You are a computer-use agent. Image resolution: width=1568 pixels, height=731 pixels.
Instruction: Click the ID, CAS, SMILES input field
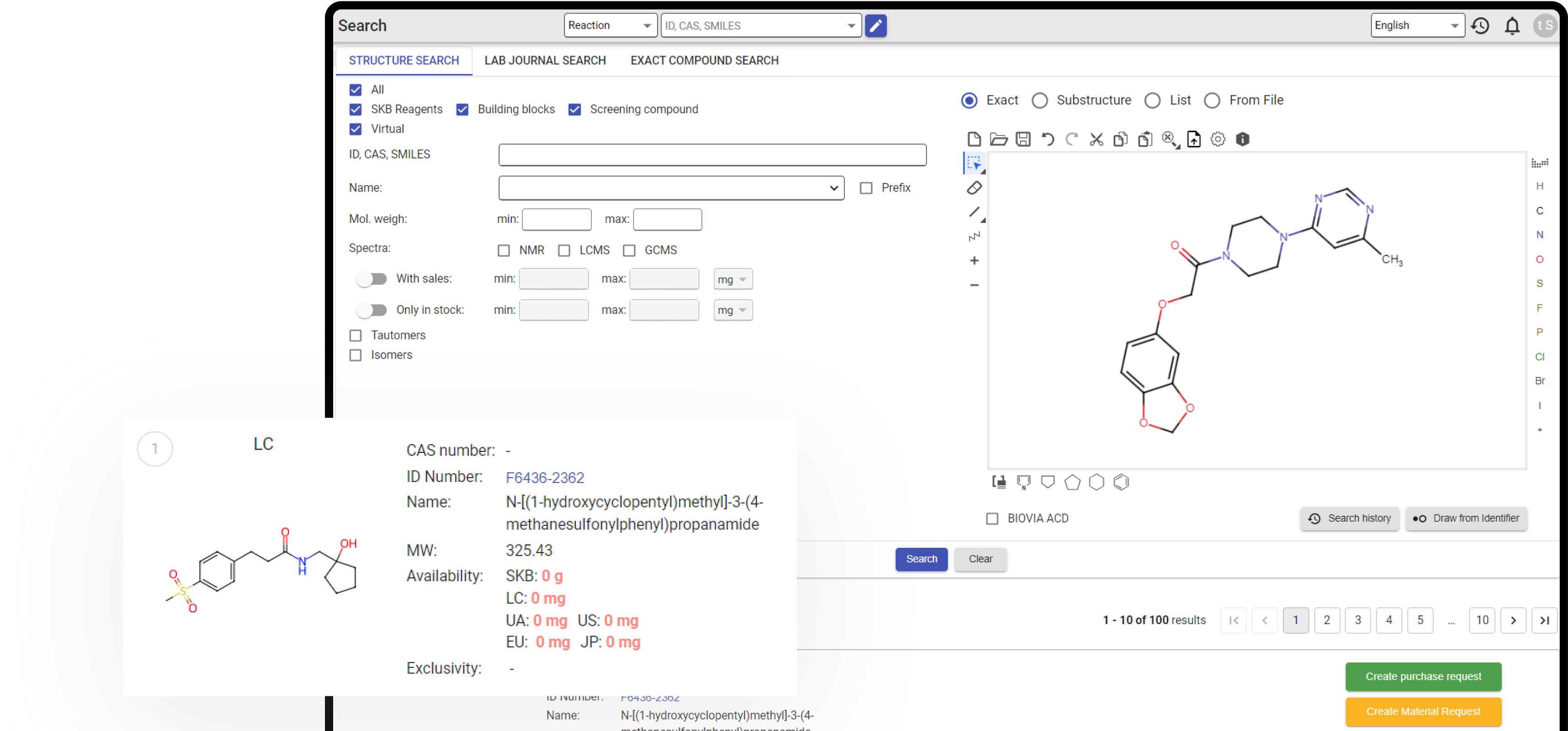712,154
